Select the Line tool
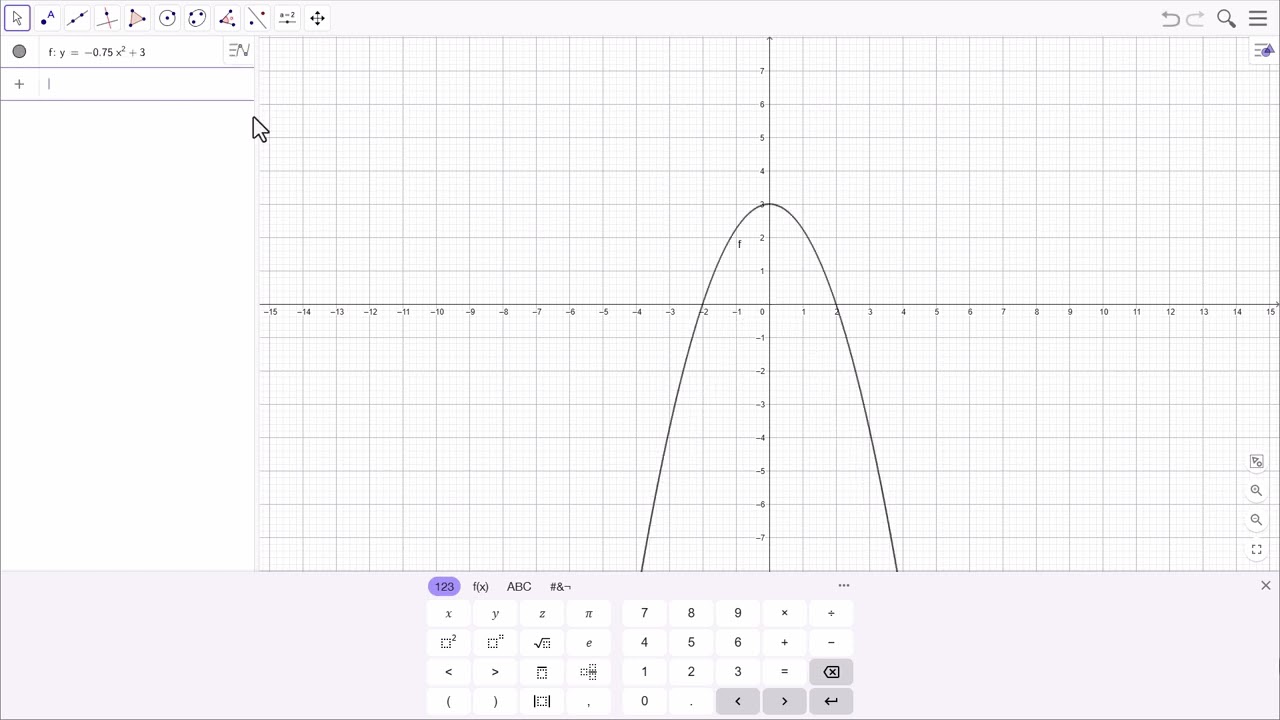Image resolution: width=1280 pixels, height=720 pixels. pos(77,18)
